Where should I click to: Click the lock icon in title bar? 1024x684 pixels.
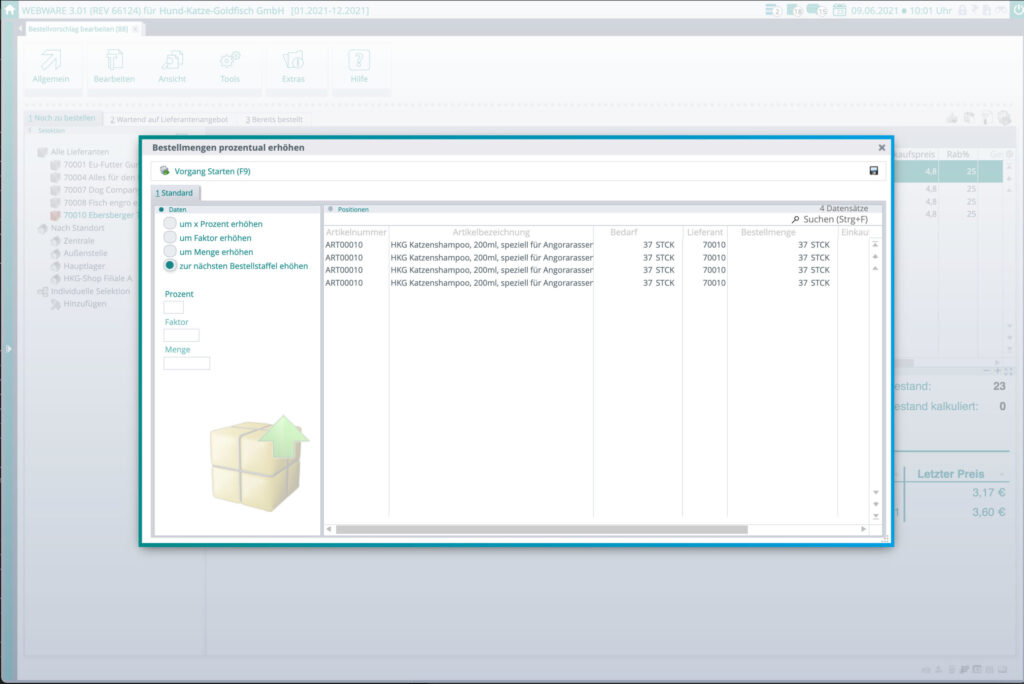962,10
